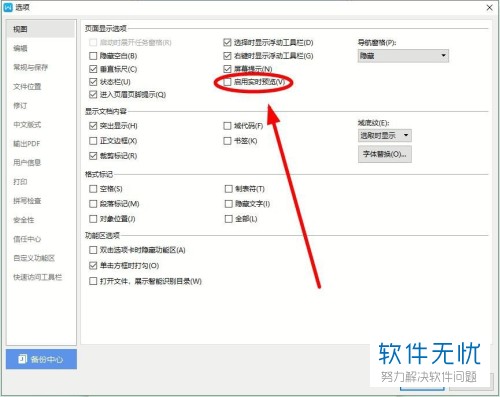Enable the 域代码(F) checkbox

click(227, 126)
